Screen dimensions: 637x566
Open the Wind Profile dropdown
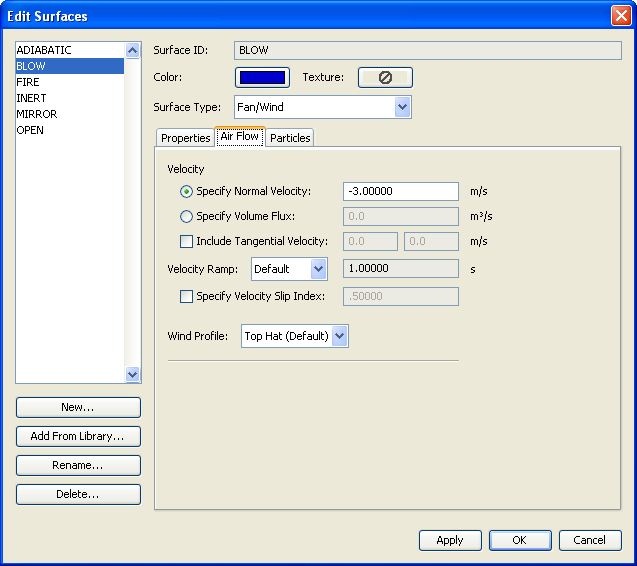coord(339,336)
